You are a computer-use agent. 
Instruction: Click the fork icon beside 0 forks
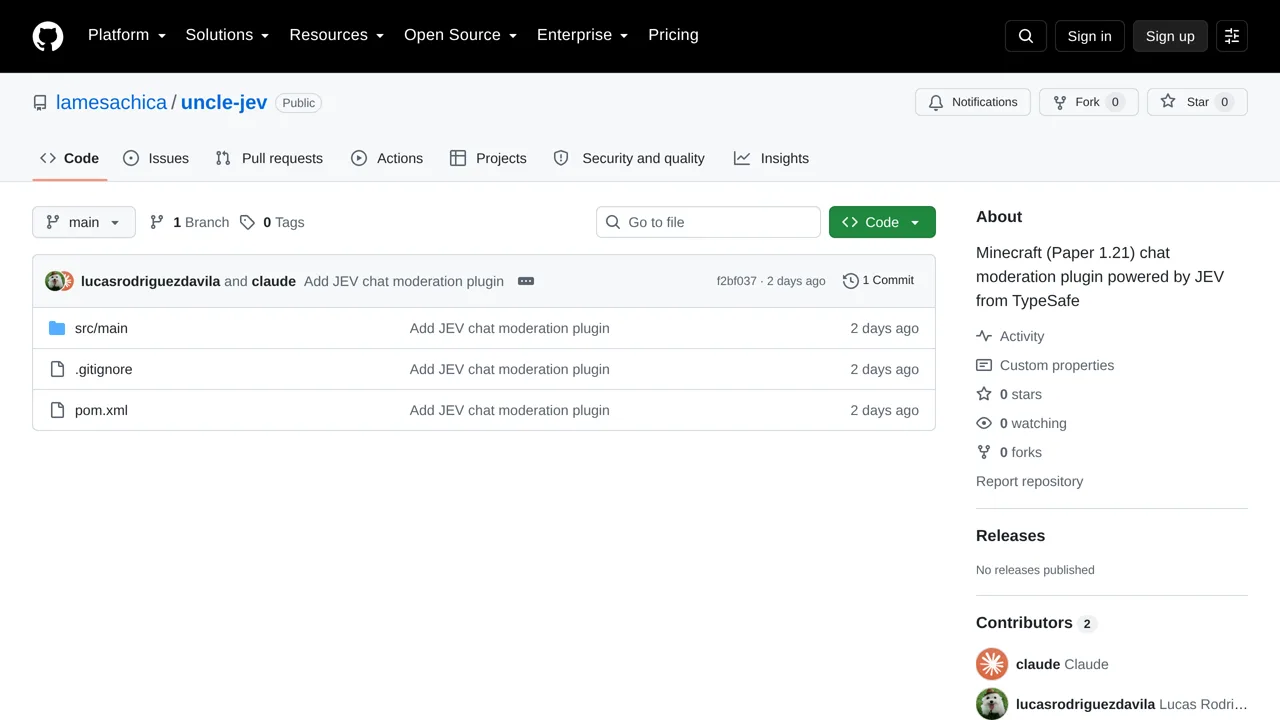pos(984,452)
